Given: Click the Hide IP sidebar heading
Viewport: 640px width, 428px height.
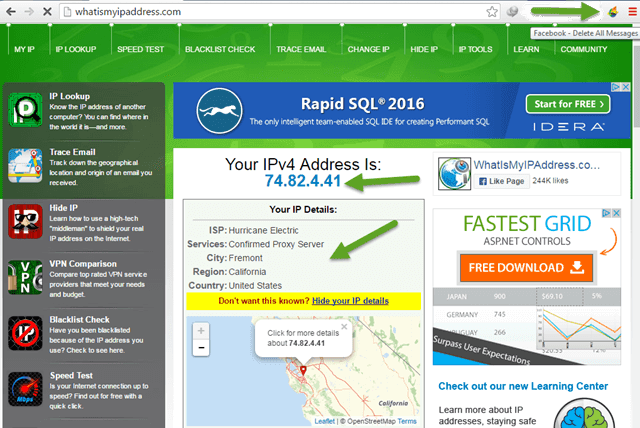Looking at the screenshot, I should click(x=63, y=208).
